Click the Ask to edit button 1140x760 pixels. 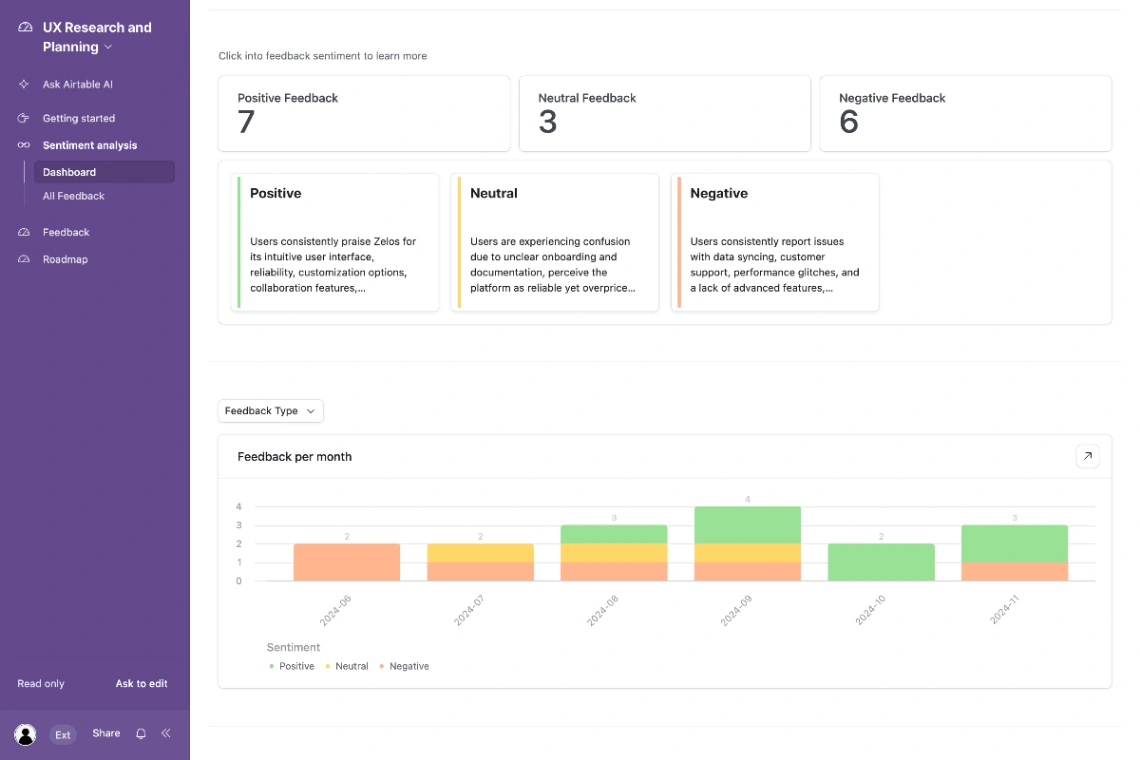(141, 684)
